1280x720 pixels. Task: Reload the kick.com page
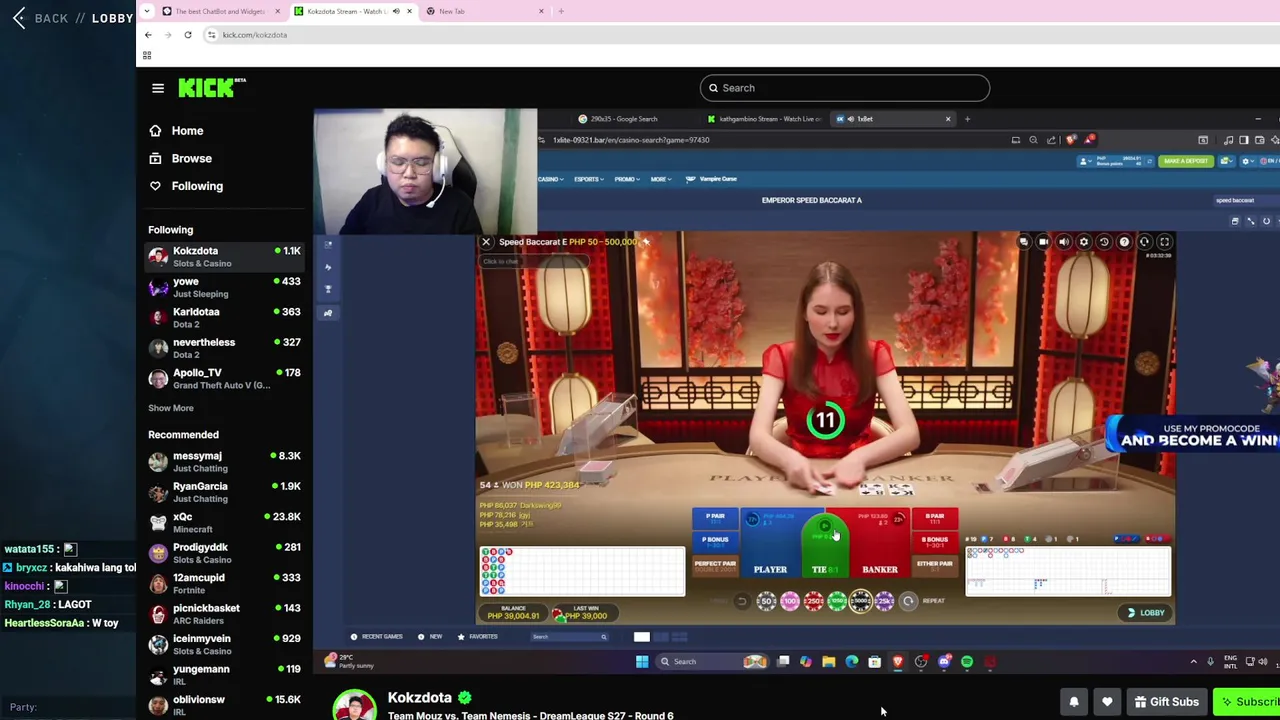(188, 35)
